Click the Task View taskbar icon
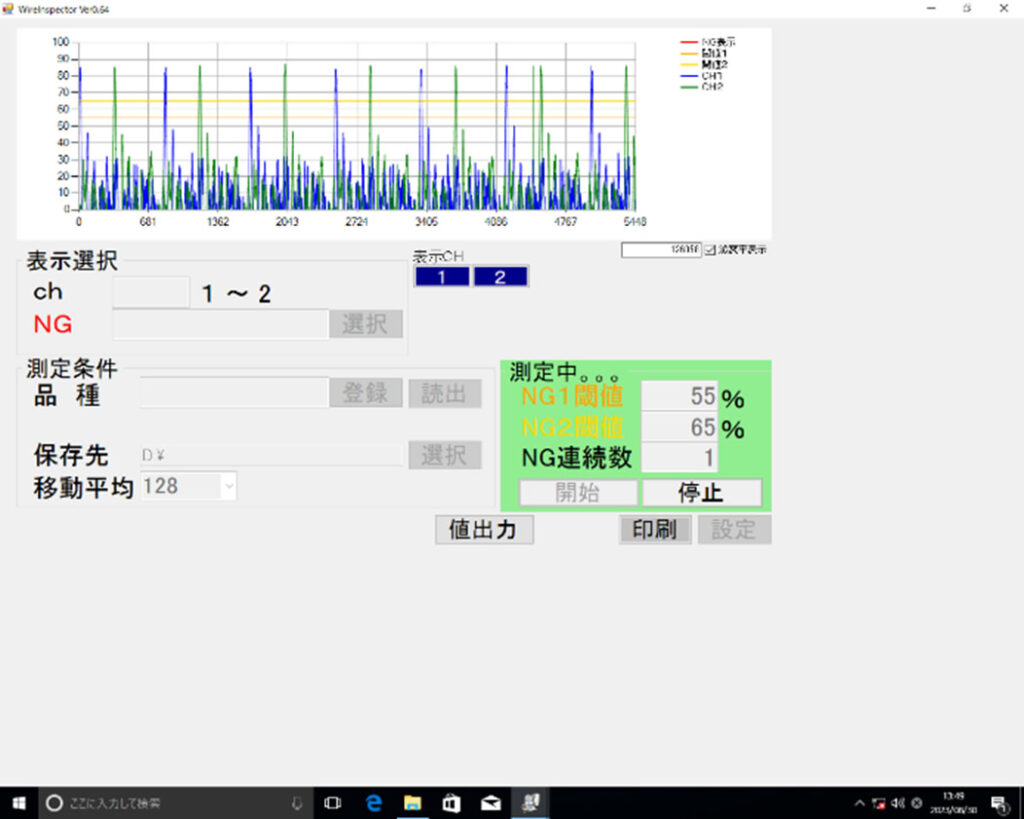The height and width of the screenshot is (819, 1024). point(333,803)
